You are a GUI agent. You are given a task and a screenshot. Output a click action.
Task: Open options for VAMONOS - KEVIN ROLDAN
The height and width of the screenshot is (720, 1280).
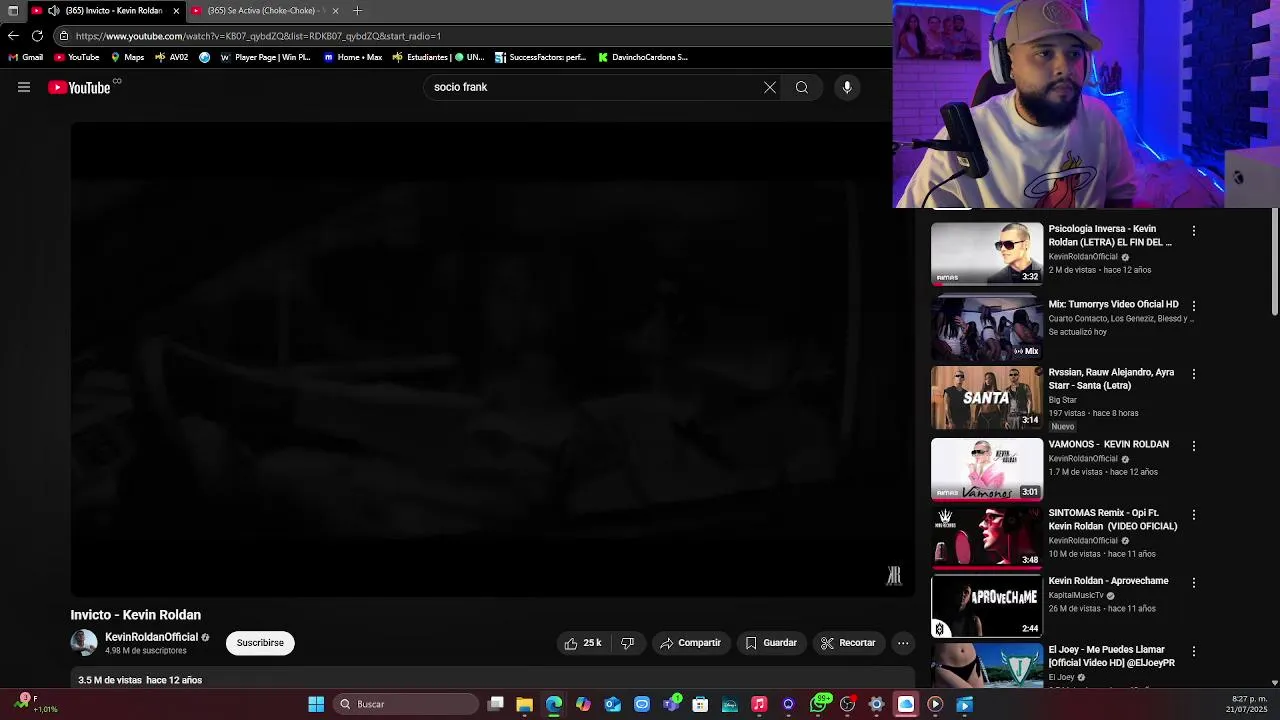[1193, 446]
